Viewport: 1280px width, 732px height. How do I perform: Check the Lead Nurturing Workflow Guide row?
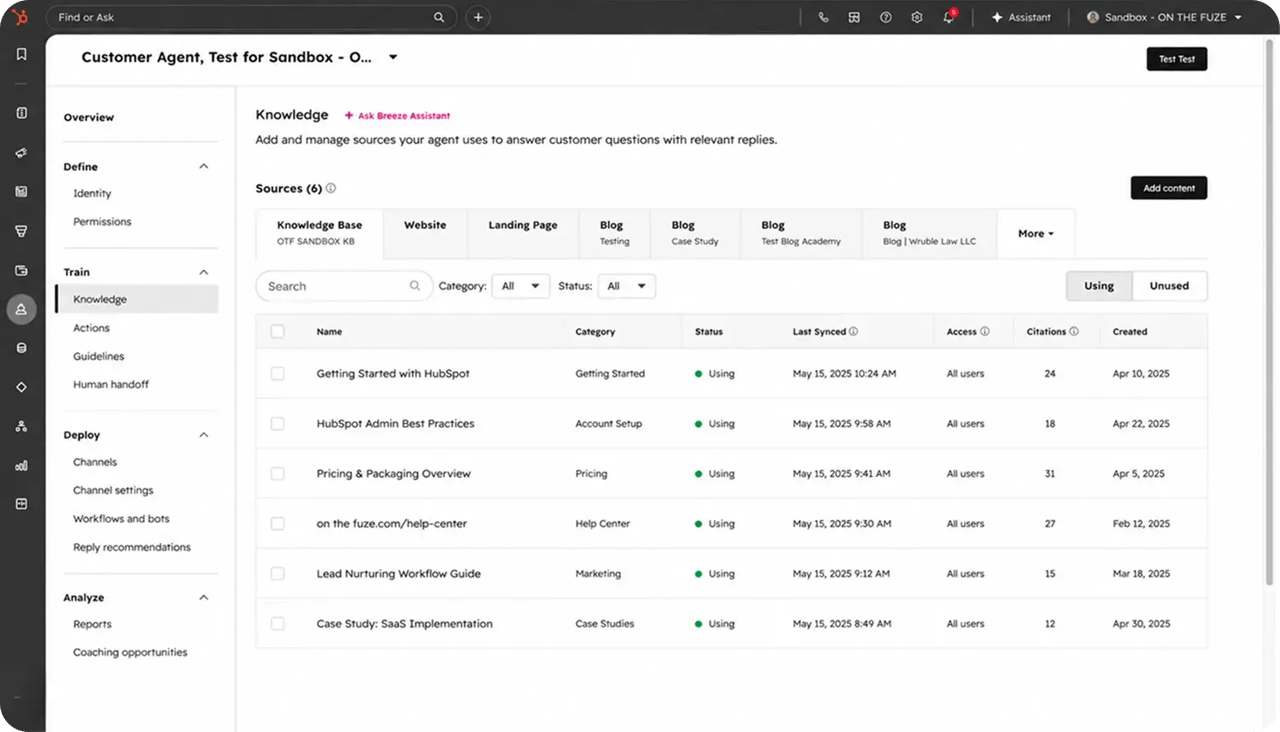click(x=277, y=573)
